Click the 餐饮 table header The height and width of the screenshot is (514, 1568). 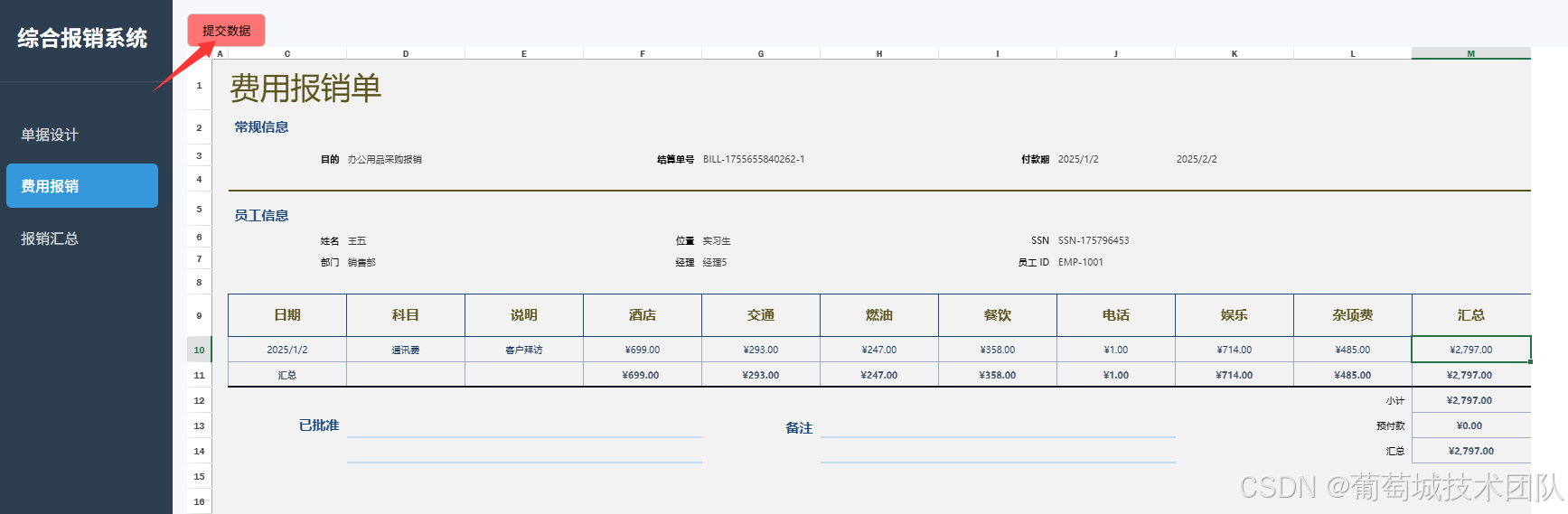[x=998, y=315]
